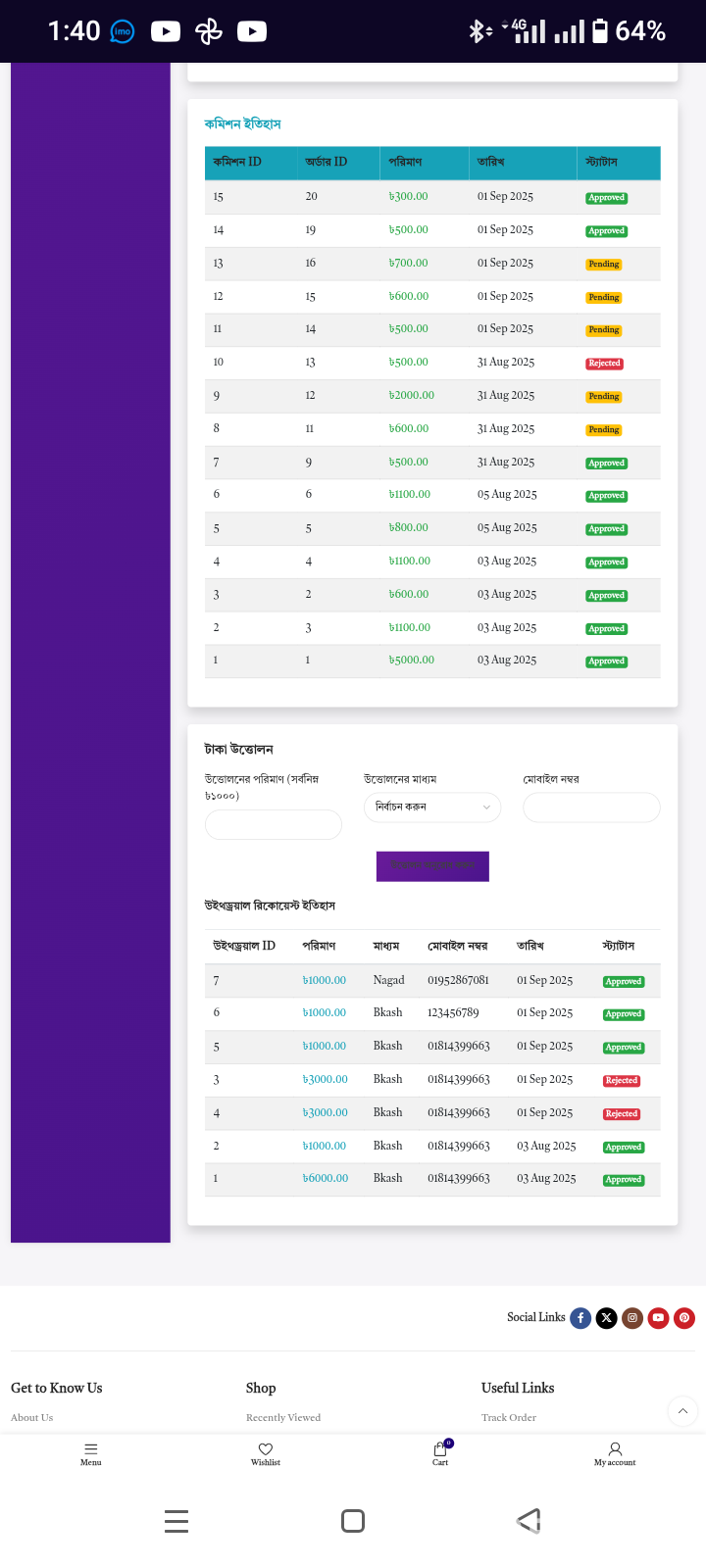Open the Cart bag icon
Screen dimensions: 706x1568
point(440,1449)
